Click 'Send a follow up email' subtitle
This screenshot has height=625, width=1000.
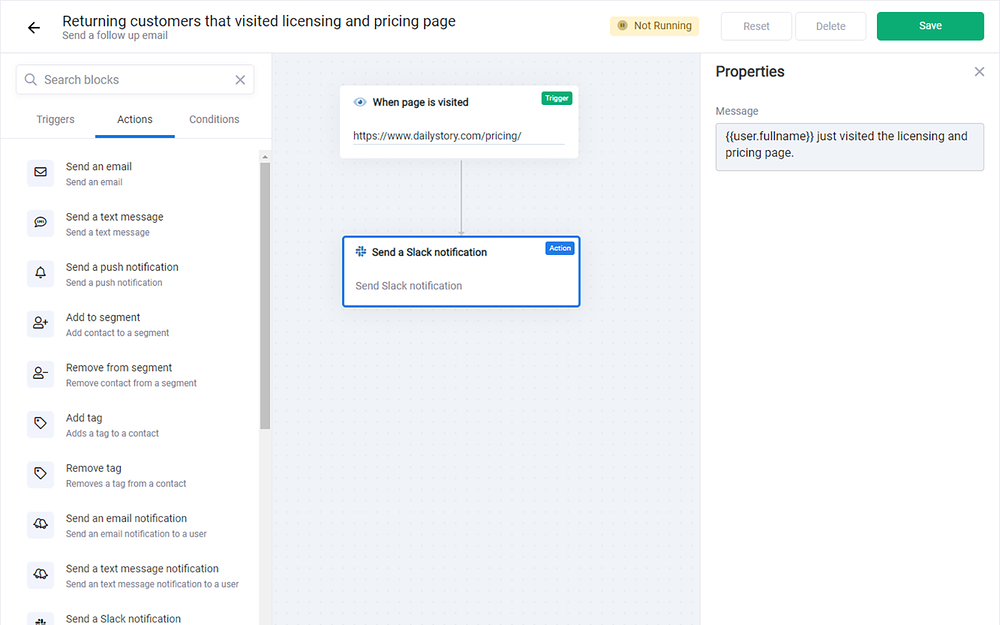115,36
